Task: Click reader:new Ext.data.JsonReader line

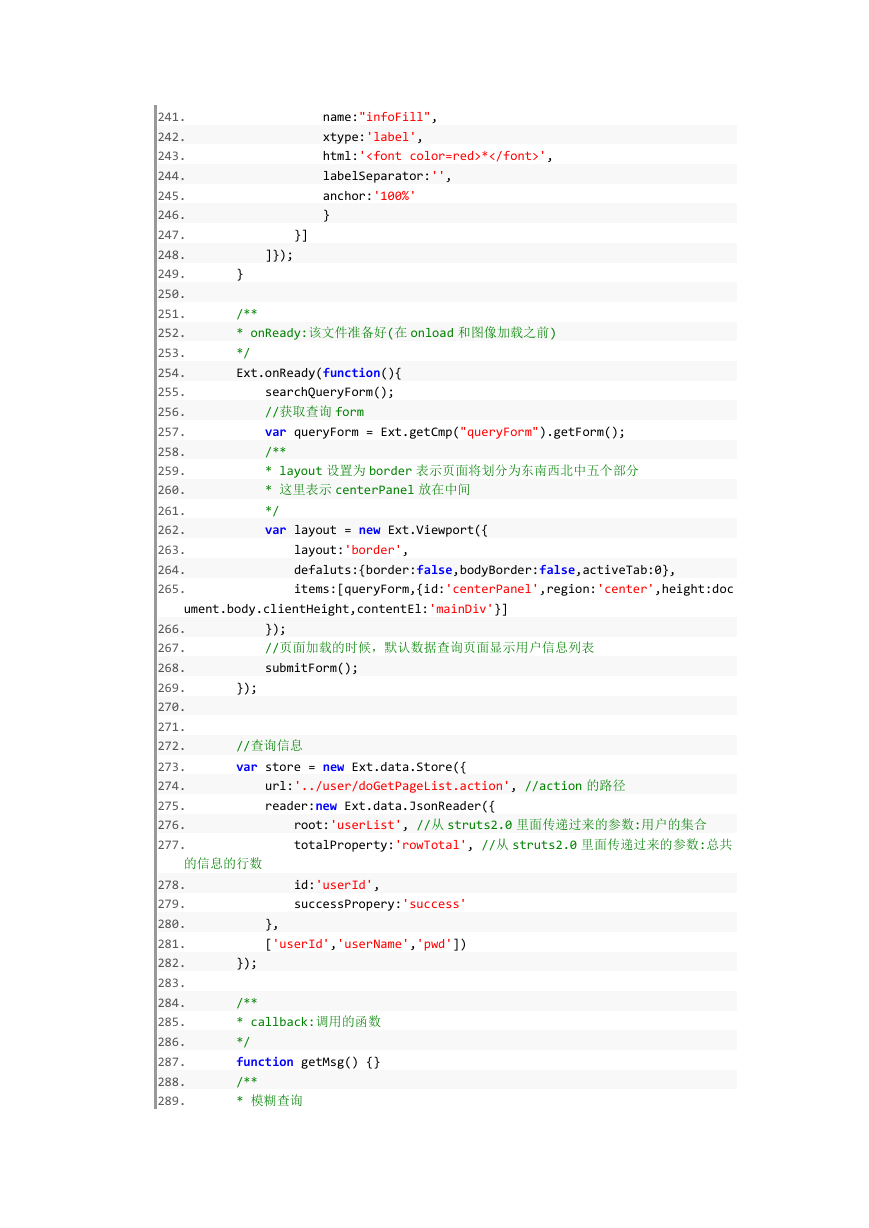Action: [380, 806]
